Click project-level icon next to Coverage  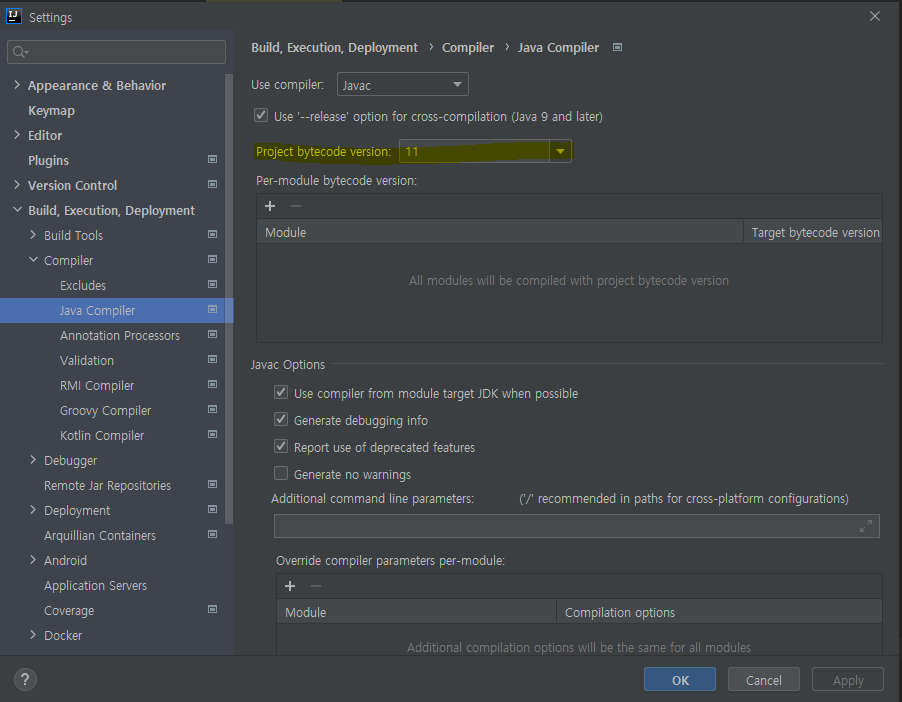[x=212, y=609]
